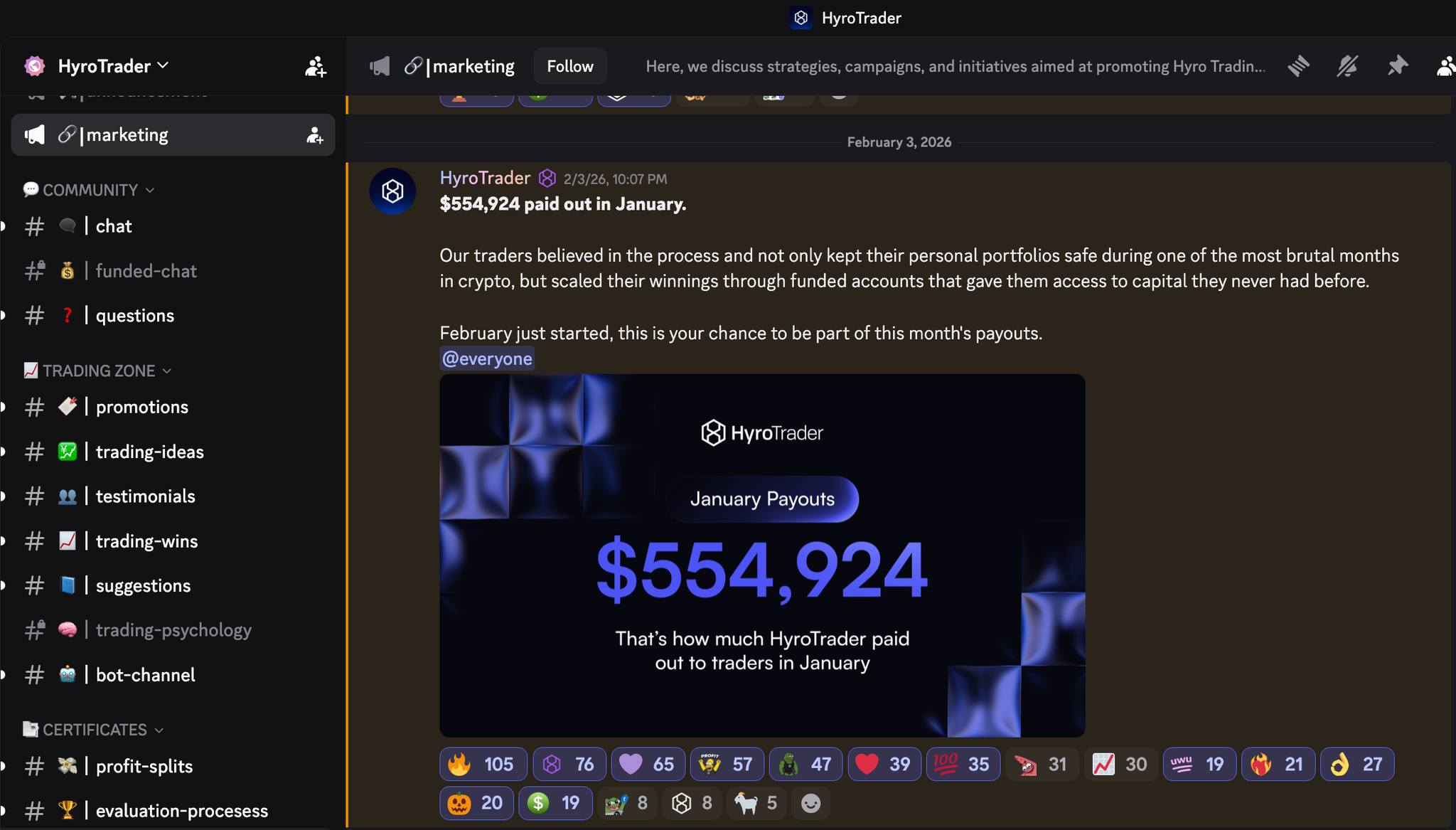The image size is (1456, 830).
Task: Toggle notification settings bell icon
Action: pos(1347,66)
